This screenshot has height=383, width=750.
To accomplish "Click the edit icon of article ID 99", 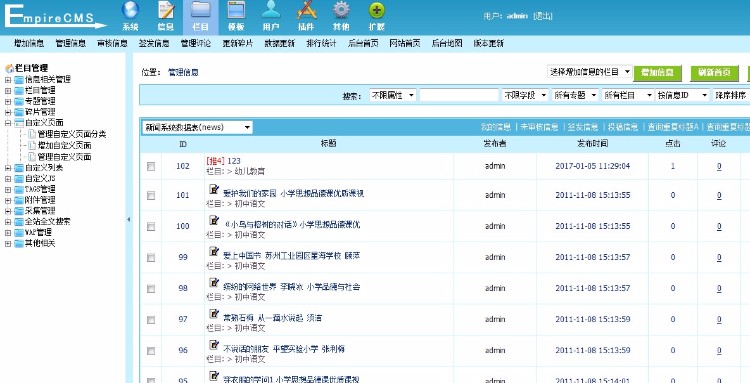I will click(214, 252).
